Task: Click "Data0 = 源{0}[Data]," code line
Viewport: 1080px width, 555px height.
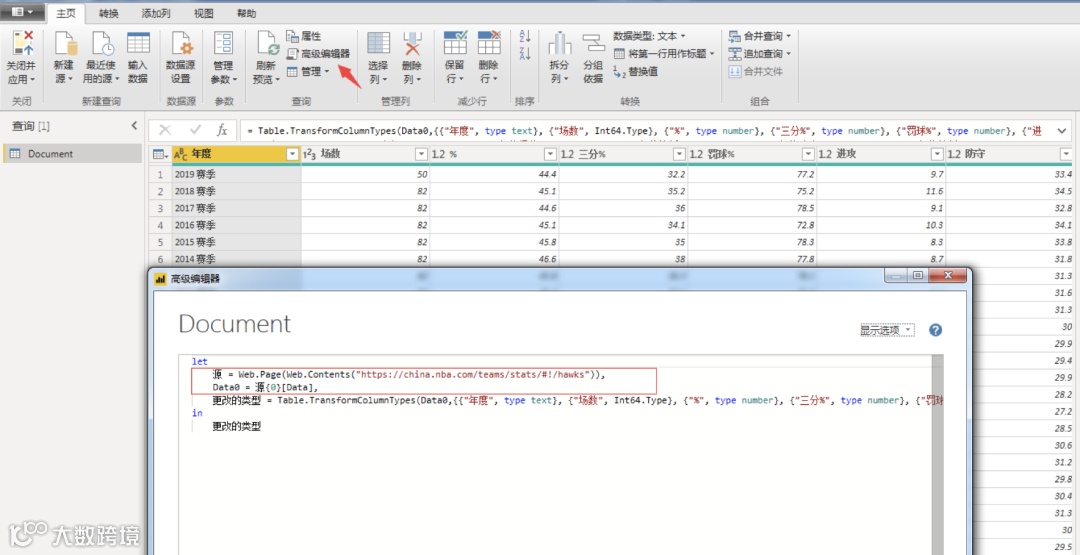Action: point(265,388)
